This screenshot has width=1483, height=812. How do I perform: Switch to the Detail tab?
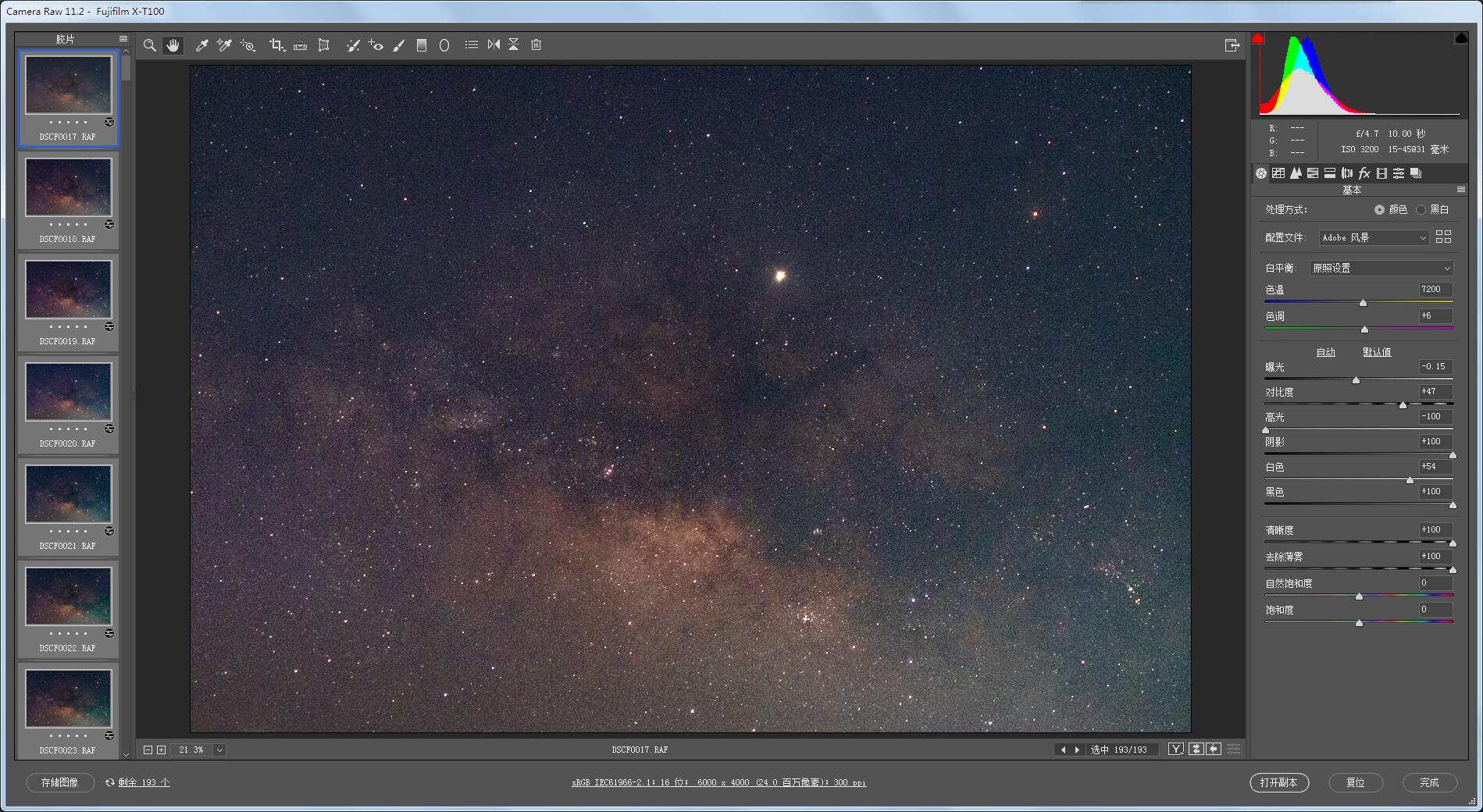pyautogui.click(x=1296, y=173)
